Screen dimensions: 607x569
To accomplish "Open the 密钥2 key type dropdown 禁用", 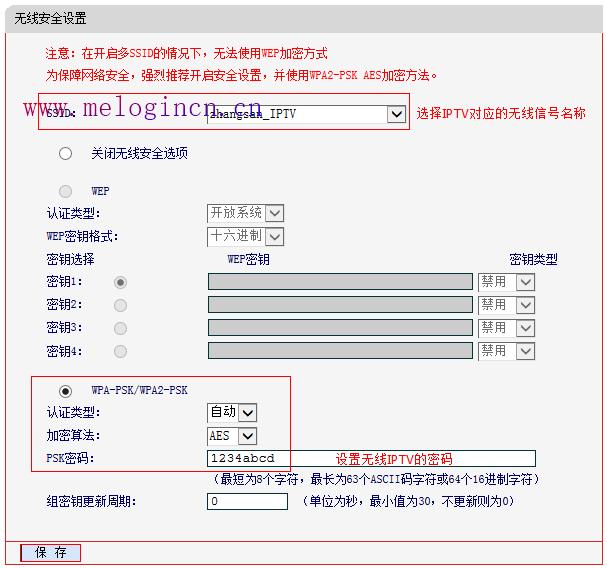I will 506,305.
